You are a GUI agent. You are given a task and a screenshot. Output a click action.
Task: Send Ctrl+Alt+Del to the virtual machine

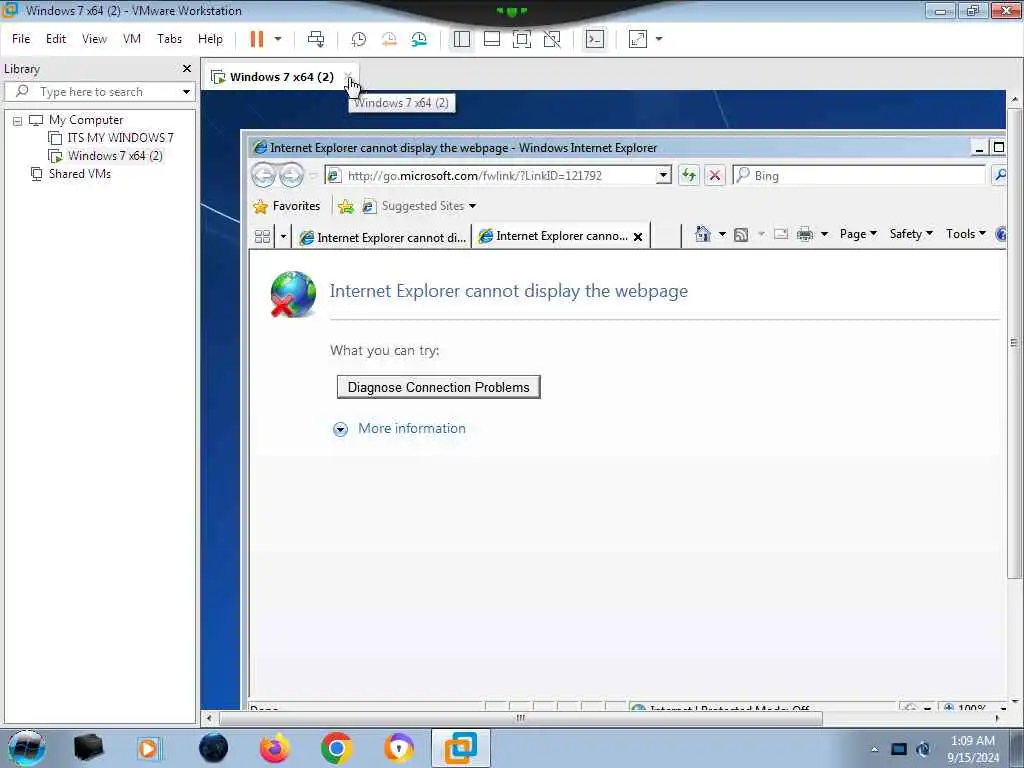pyautogui.click(x=316, y=39)
